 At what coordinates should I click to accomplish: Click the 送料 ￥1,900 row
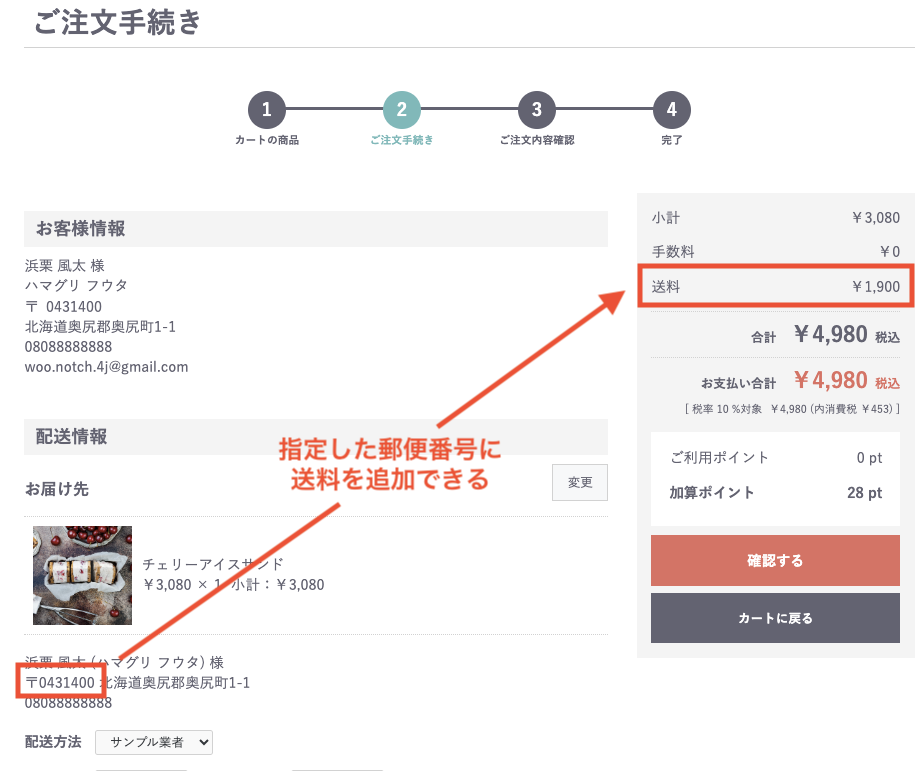776,286
